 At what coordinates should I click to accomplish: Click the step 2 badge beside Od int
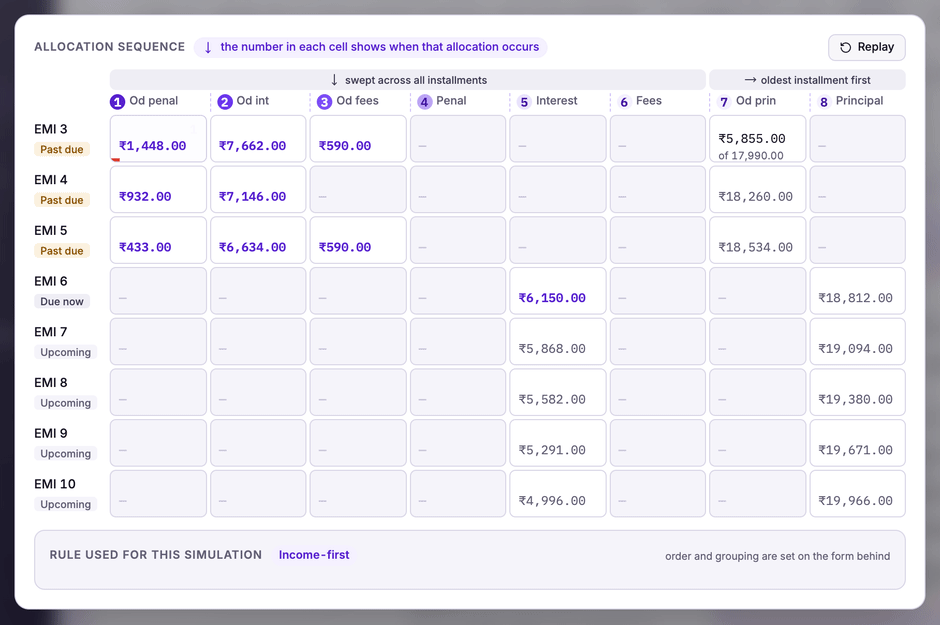point(225,102)
